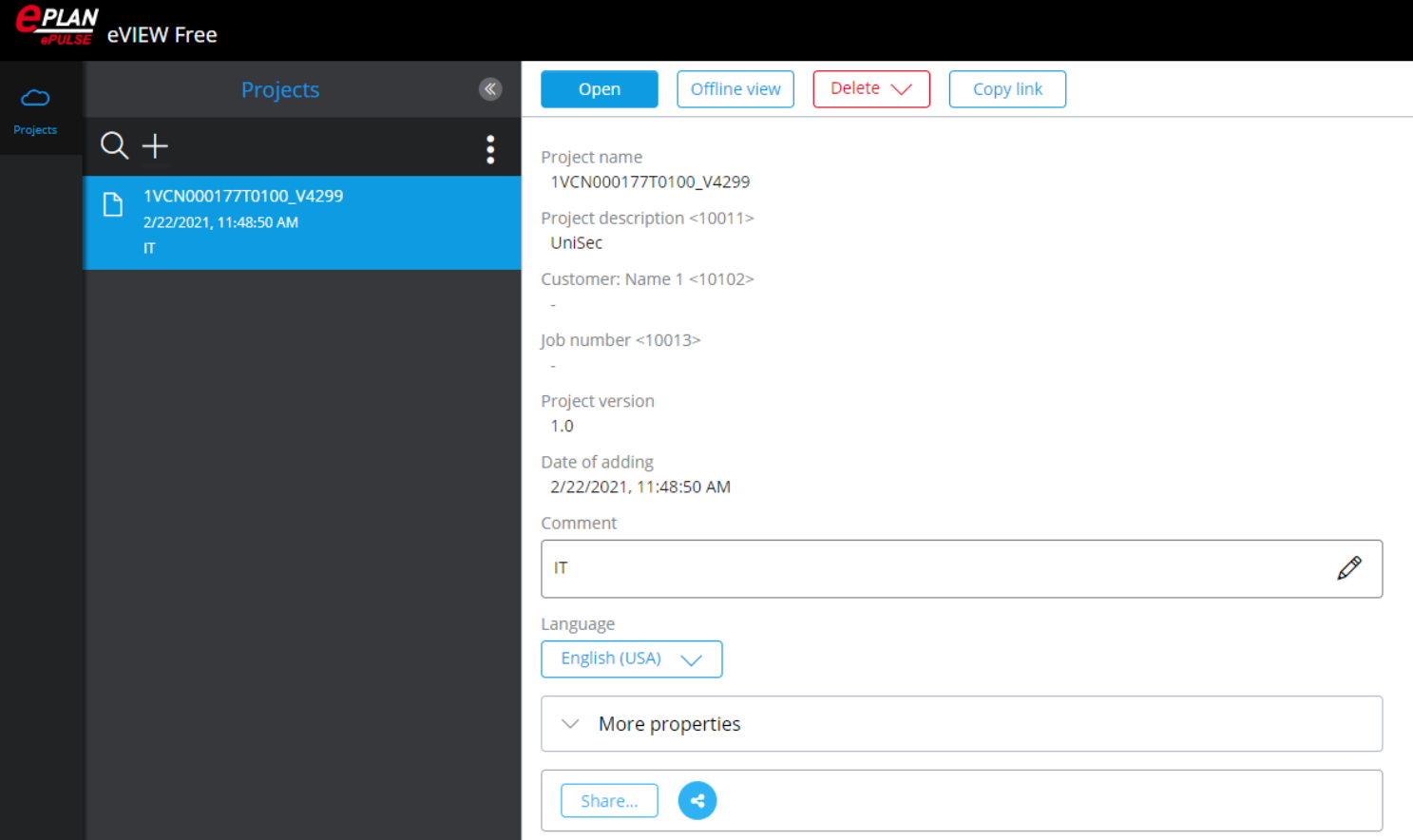
Task: Click the search magnifier icon
Action: tap(114, 145)
